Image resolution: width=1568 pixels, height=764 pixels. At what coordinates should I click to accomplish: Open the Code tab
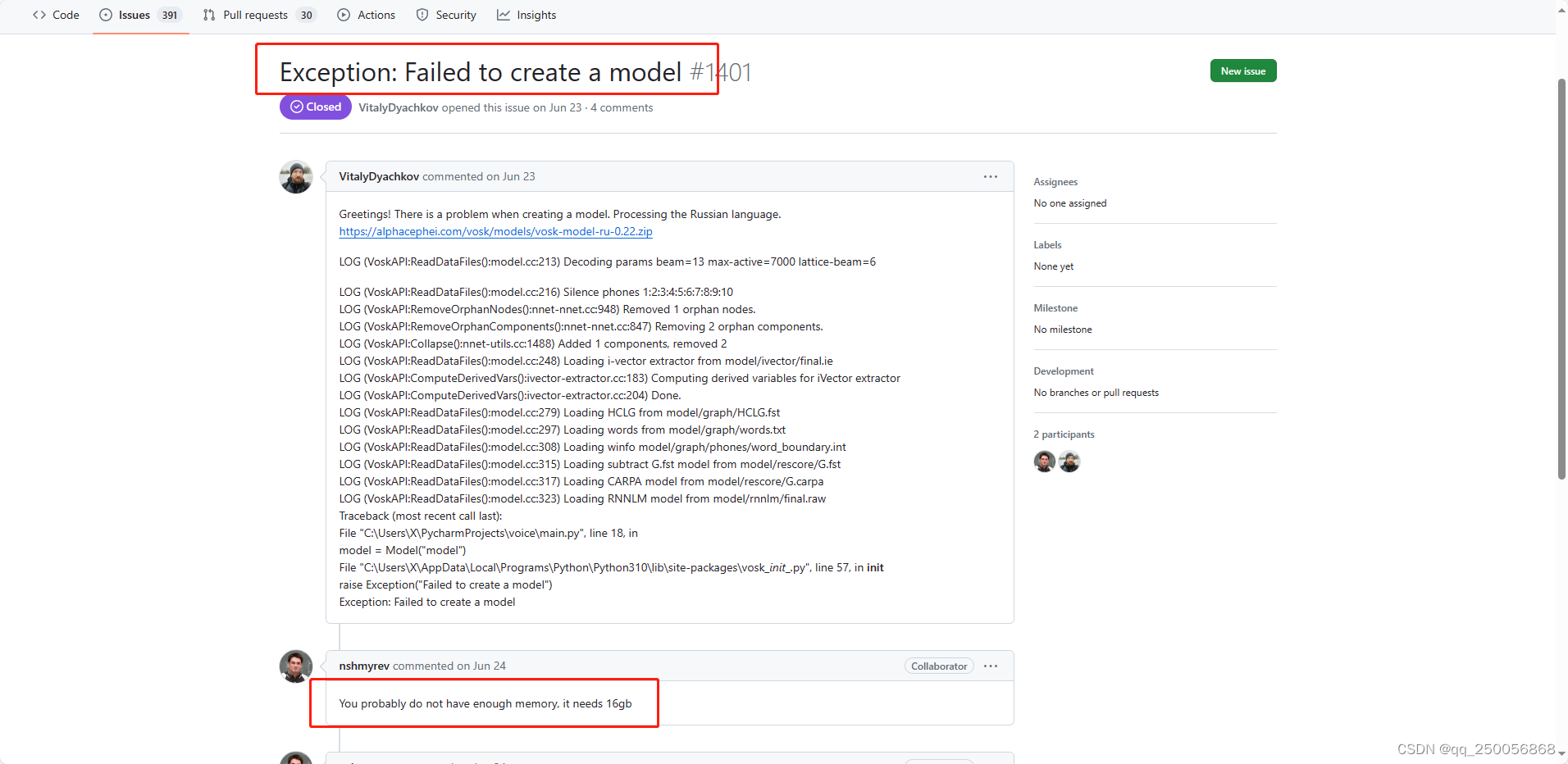coord(56,15)
